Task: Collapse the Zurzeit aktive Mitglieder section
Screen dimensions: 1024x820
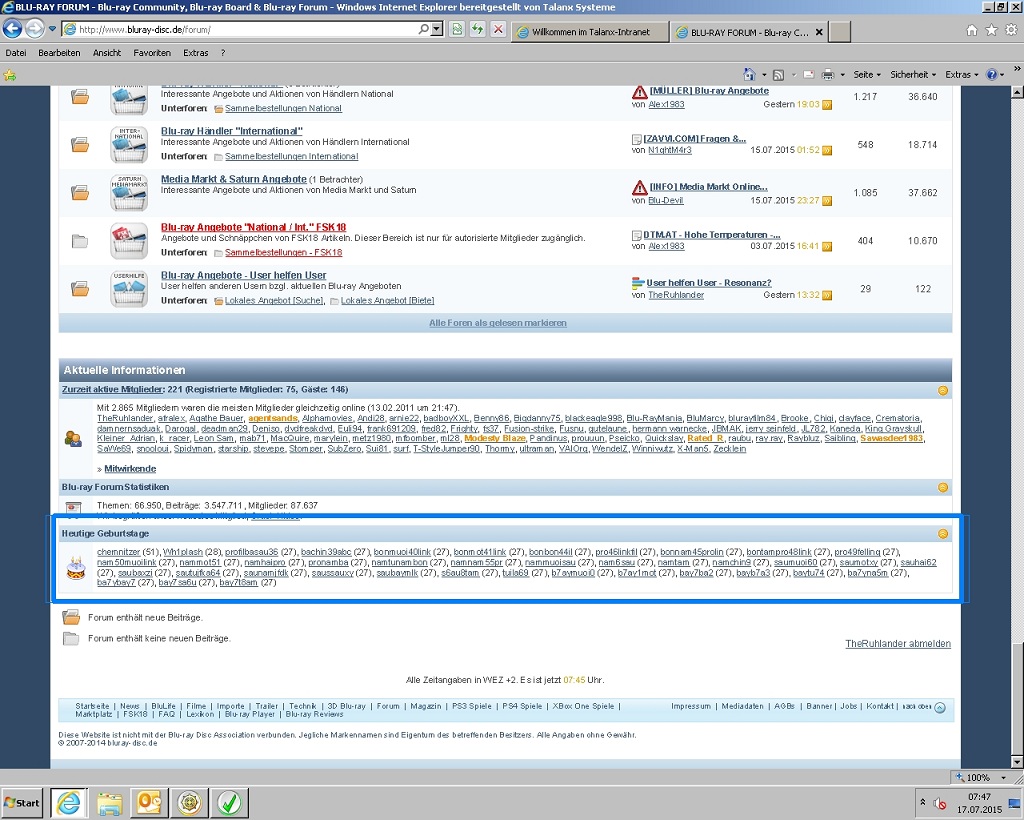Action: (x=942, y=390)
